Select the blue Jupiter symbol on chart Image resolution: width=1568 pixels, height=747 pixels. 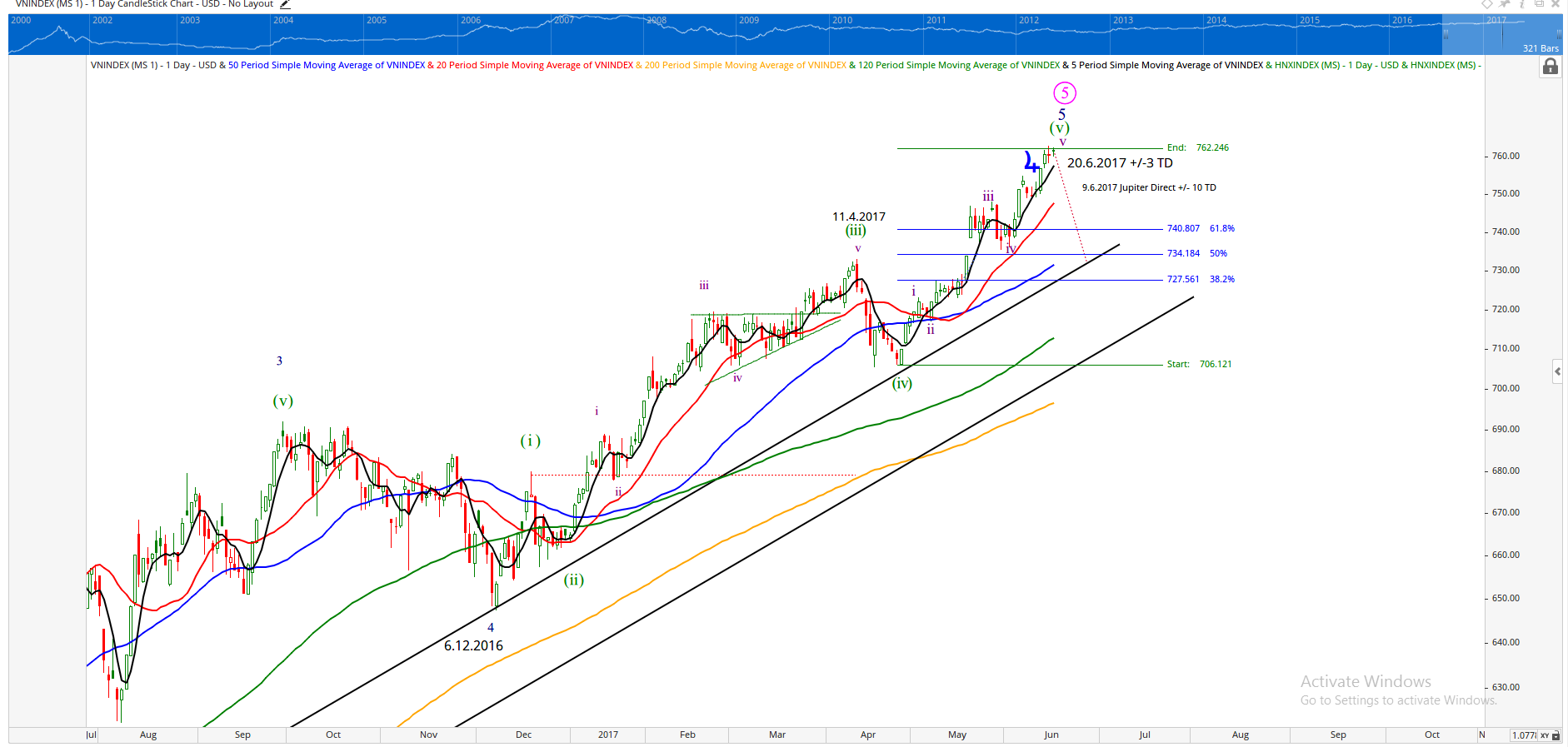pos(1031,161)
